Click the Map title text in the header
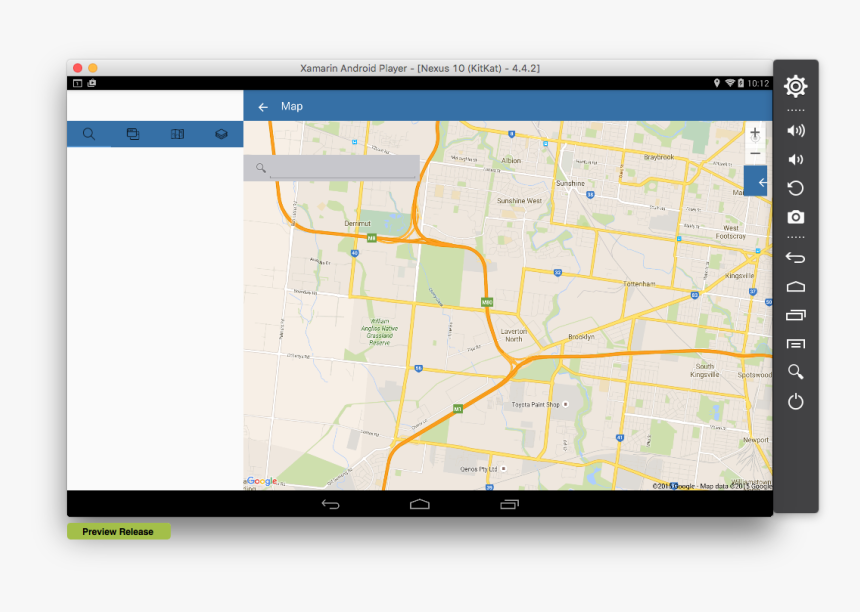Viewport: 860px width, 612px height. coord(292,106)
